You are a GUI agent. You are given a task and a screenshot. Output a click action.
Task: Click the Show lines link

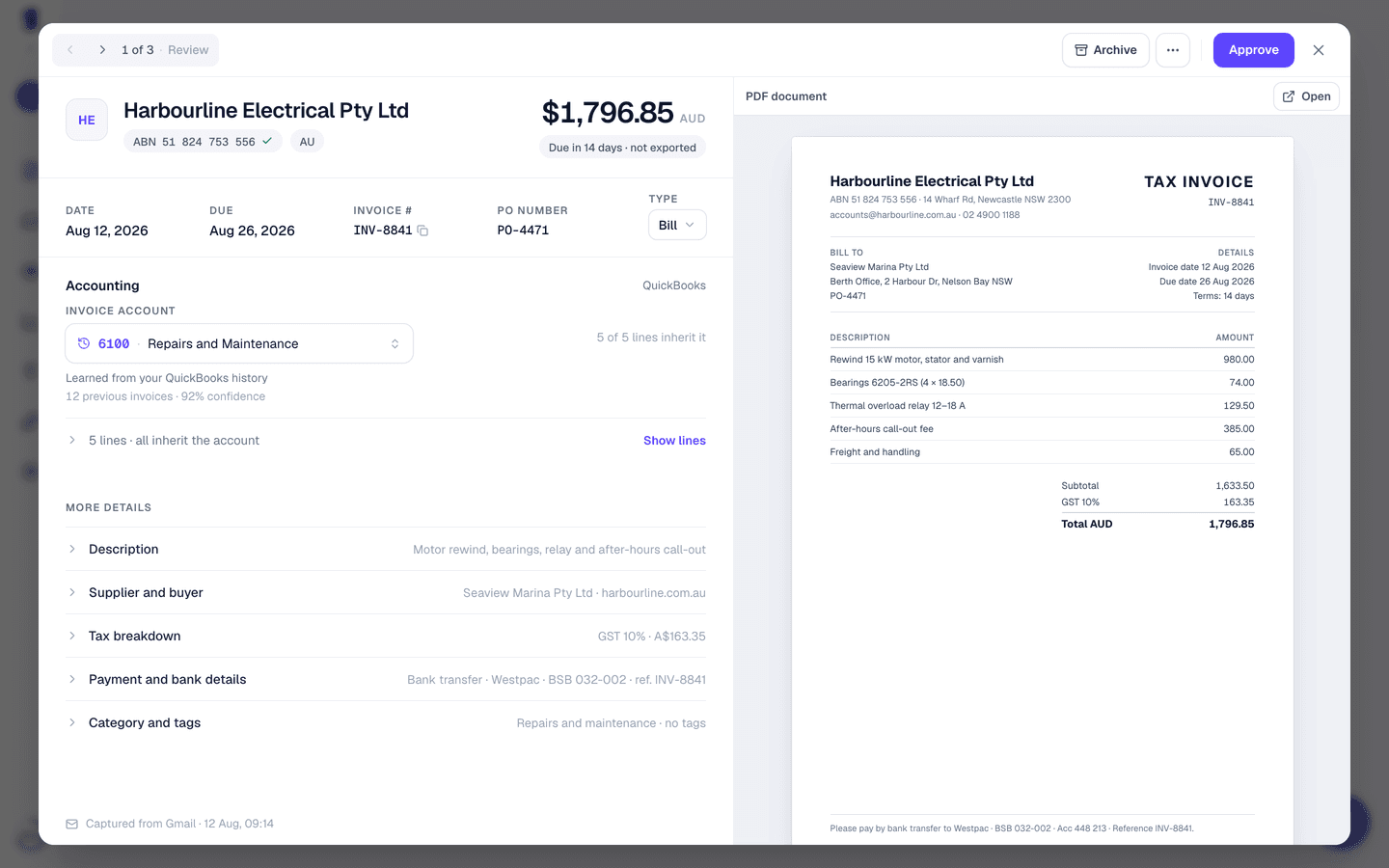pyautogui.click(x=674, y=441)
